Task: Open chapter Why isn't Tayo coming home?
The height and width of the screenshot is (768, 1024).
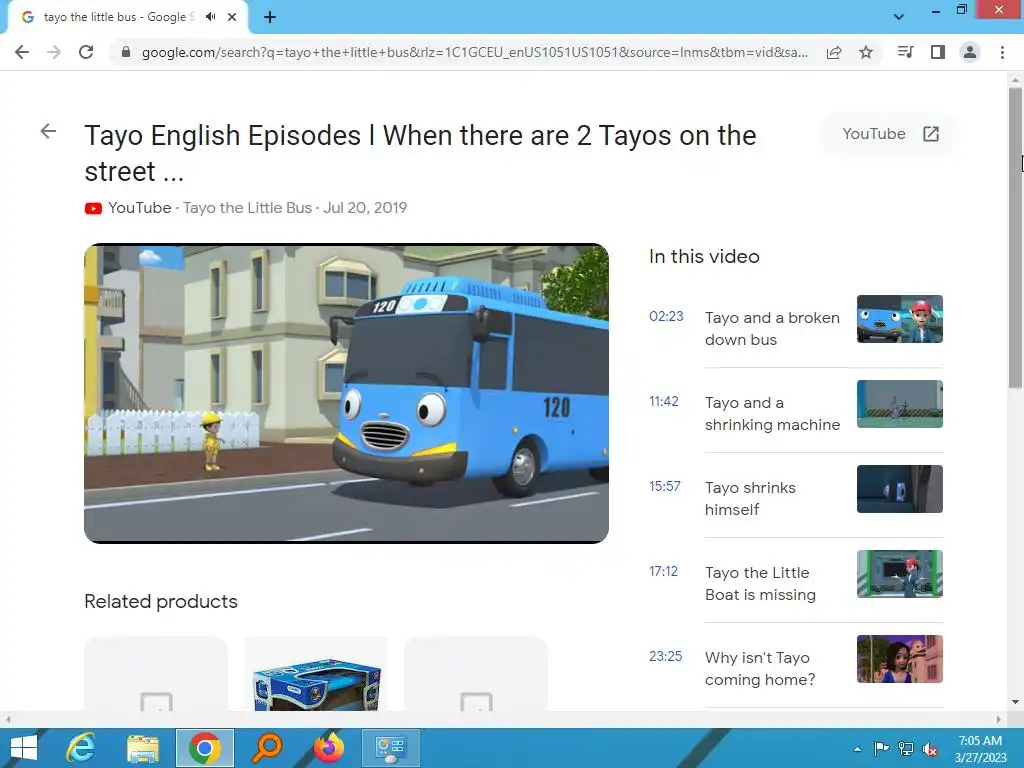Action: (760, 668)
